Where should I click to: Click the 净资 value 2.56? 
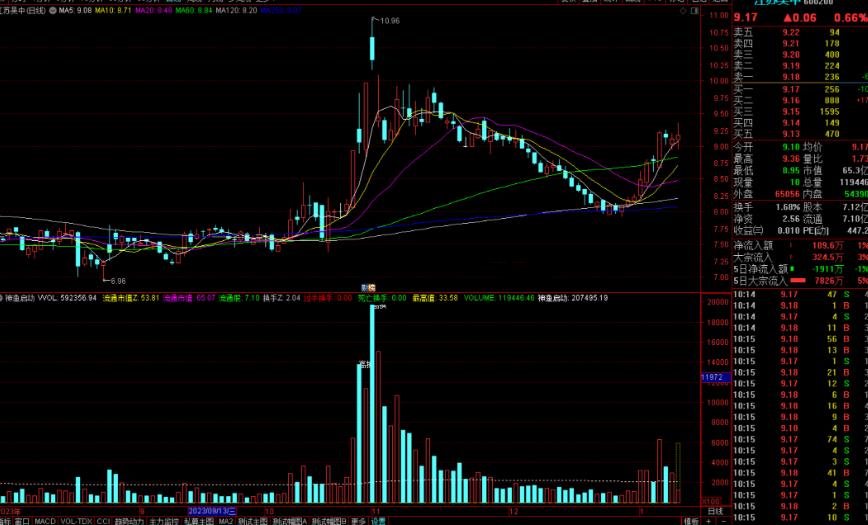791,219
